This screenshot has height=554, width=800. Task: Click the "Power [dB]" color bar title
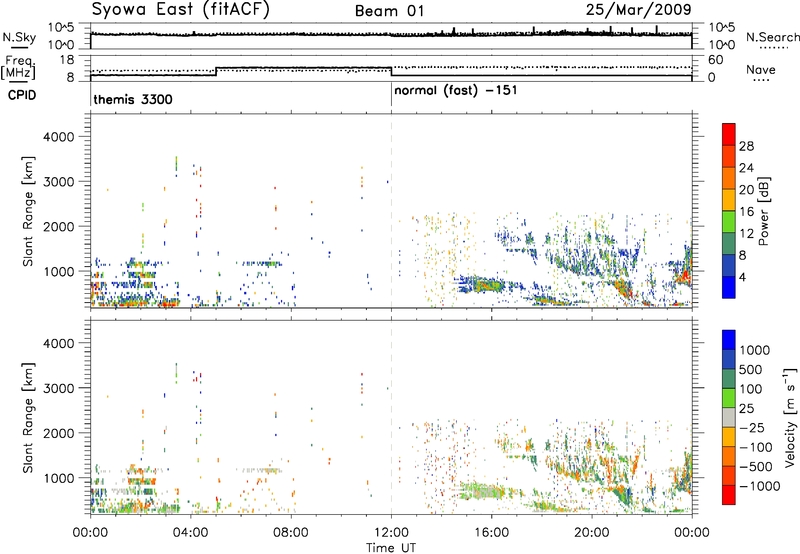pos(763,211)
